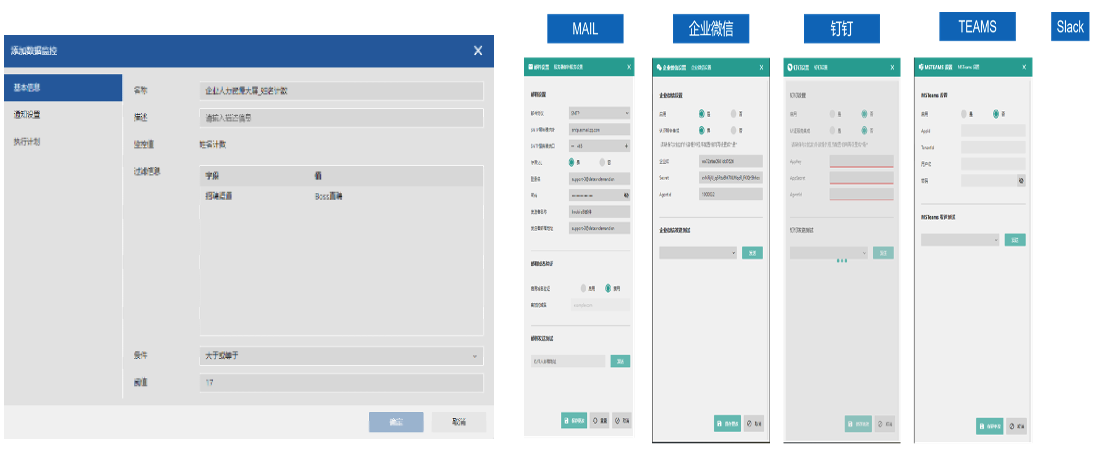
Task: Reveal the password in the MS Teams panel
Action: tap(1020, 181)
